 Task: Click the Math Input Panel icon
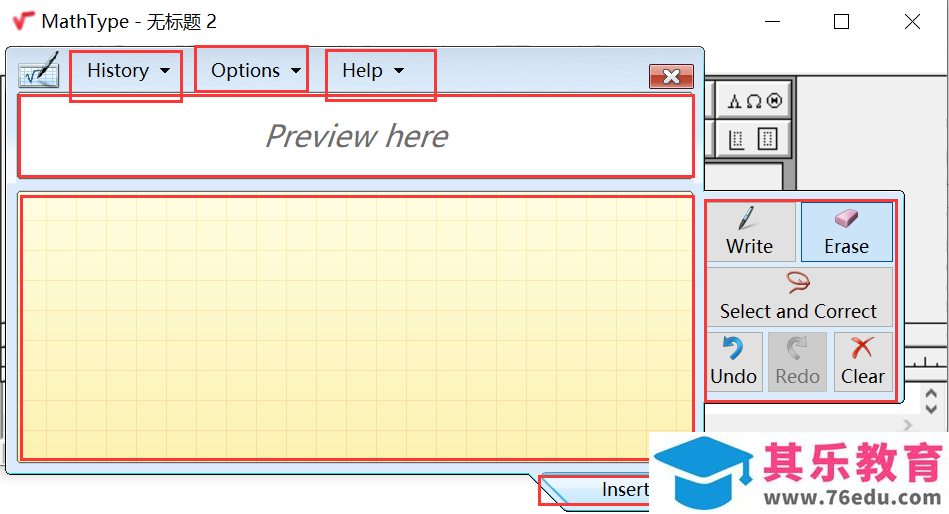[x=39, y=71]
